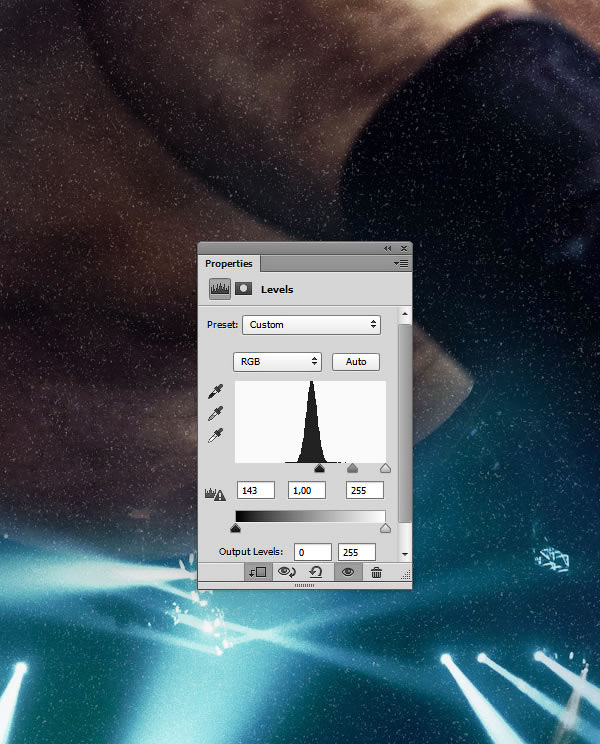
Task: Select the Properties tab
Action: pyautogui.click(x=229, y=263)
